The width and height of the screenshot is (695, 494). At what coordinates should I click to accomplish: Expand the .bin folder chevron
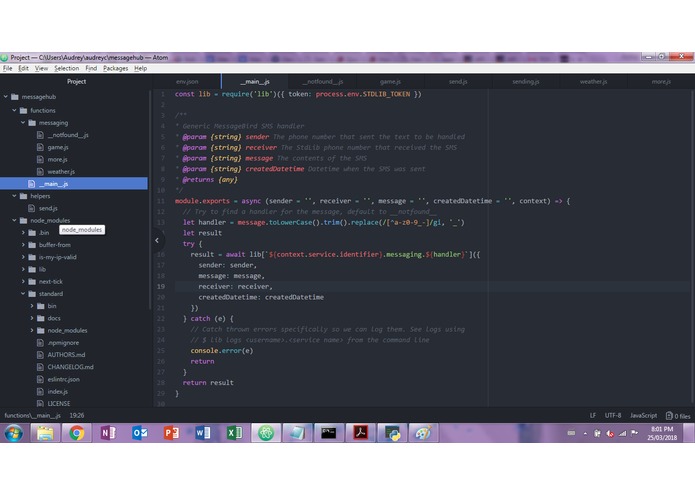[23, 233]
